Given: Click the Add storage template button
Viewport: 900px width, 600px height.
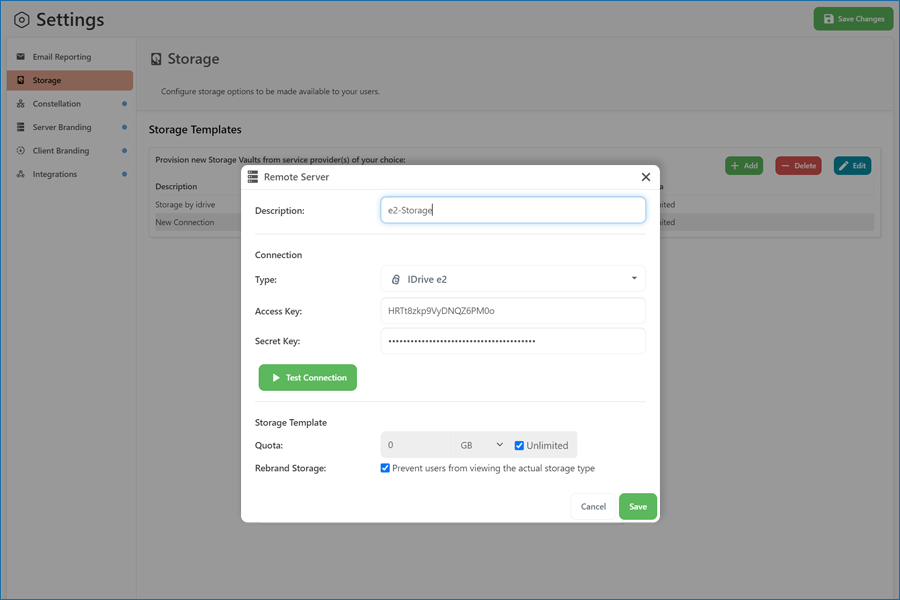Looking at the screenshot, I should tap(744, 165).
